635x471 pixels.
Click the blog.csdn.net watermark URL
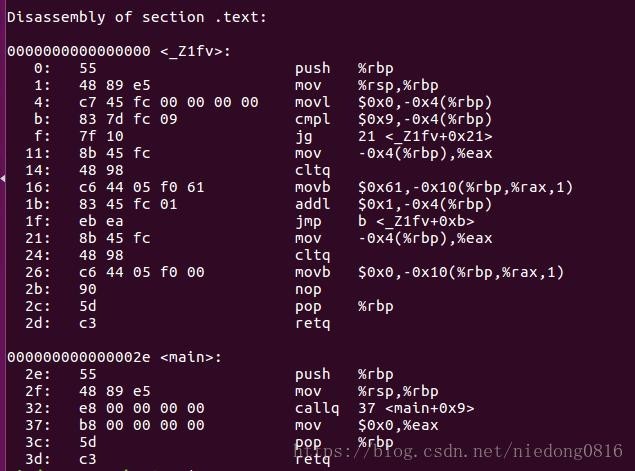[x=458, y=451]
